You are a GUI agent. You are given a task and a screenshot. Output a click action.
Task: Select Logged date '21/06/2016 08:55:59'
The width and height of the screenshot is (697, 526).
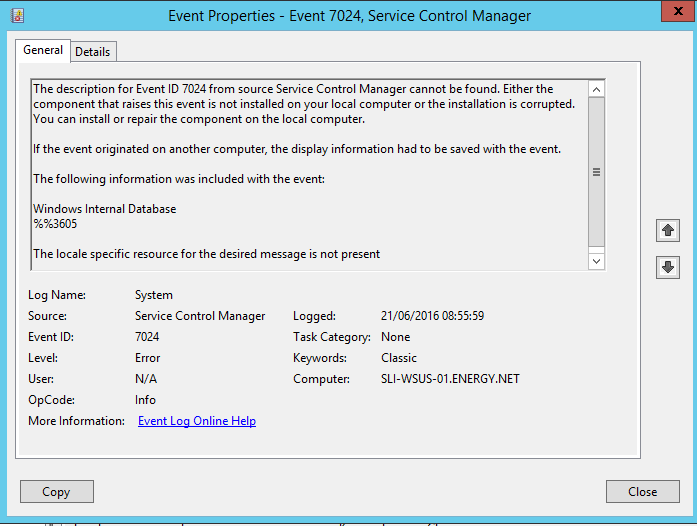[x=433, y=316]
